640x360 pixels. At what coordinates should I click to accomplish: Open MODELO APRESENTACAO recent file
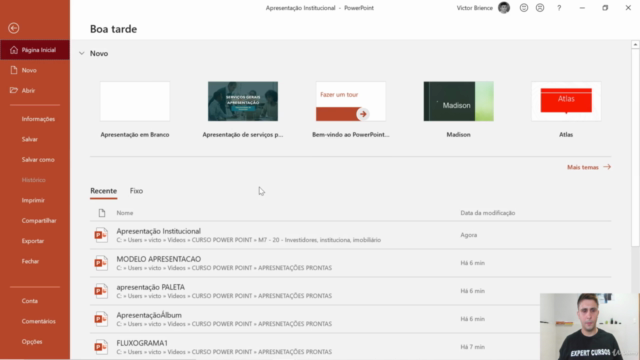click(351, 263)
